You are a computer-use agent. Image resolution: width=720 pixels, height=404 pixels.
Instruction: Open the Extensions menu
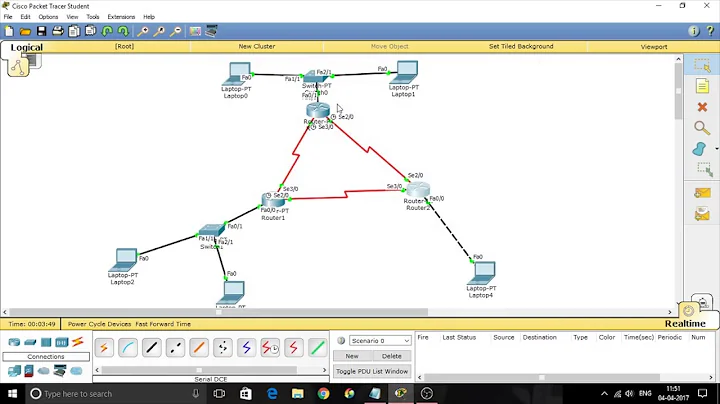(121, 17)
